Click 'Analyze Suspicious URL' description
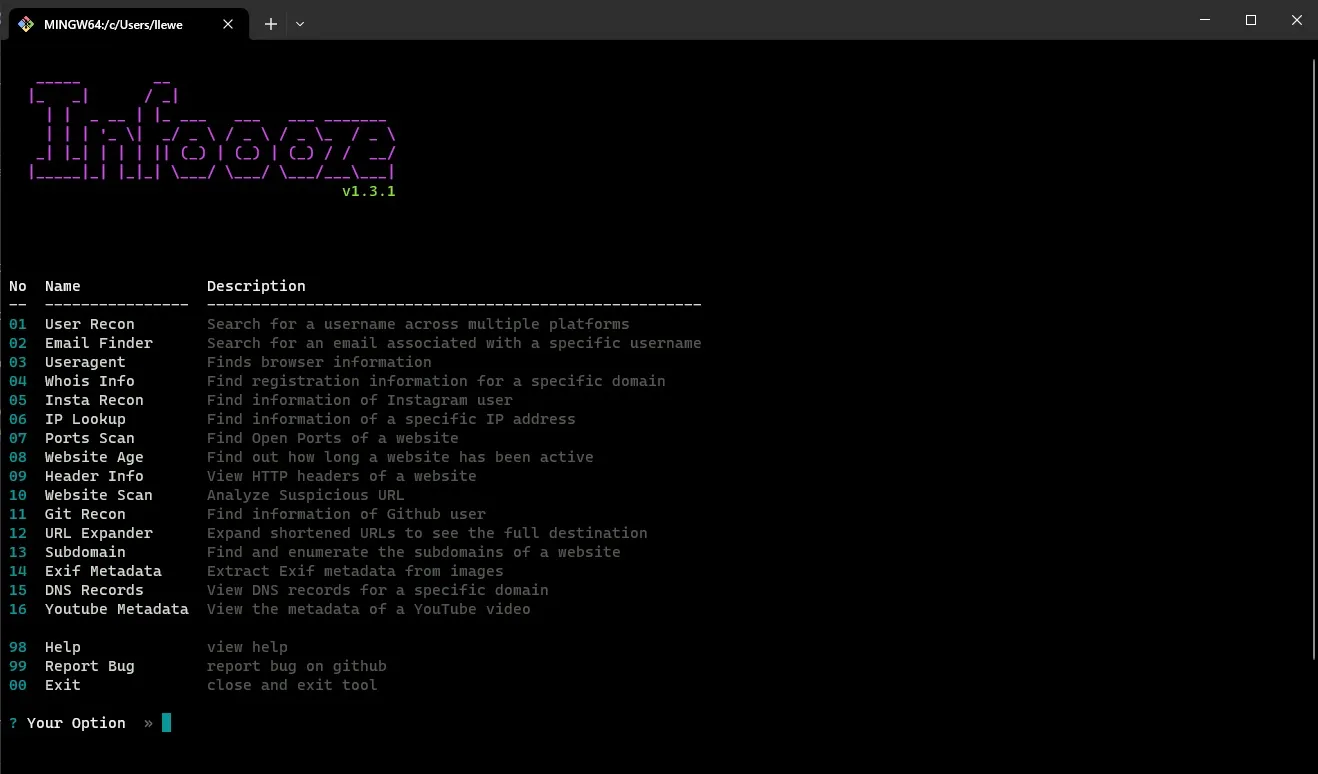The width and height of the screenshot is (1318, 774). tap(306, 495)
